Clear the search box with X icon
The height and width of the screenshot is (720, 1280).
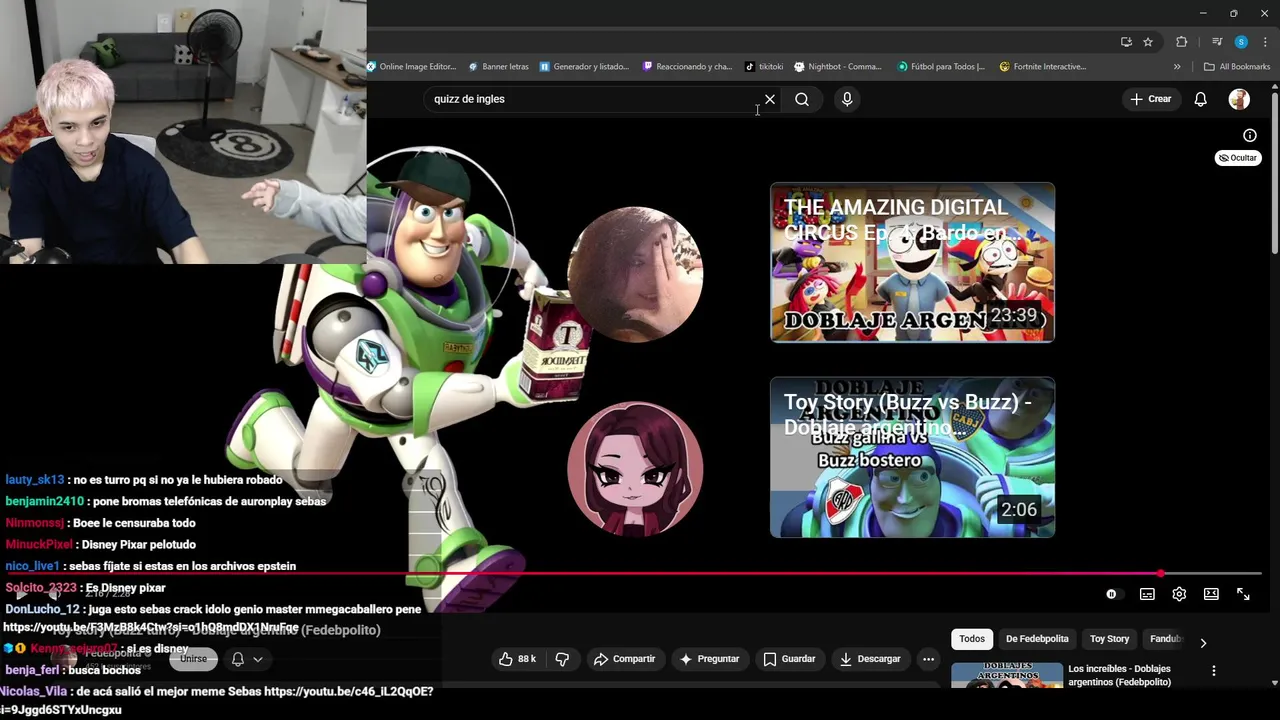(770, 99)
